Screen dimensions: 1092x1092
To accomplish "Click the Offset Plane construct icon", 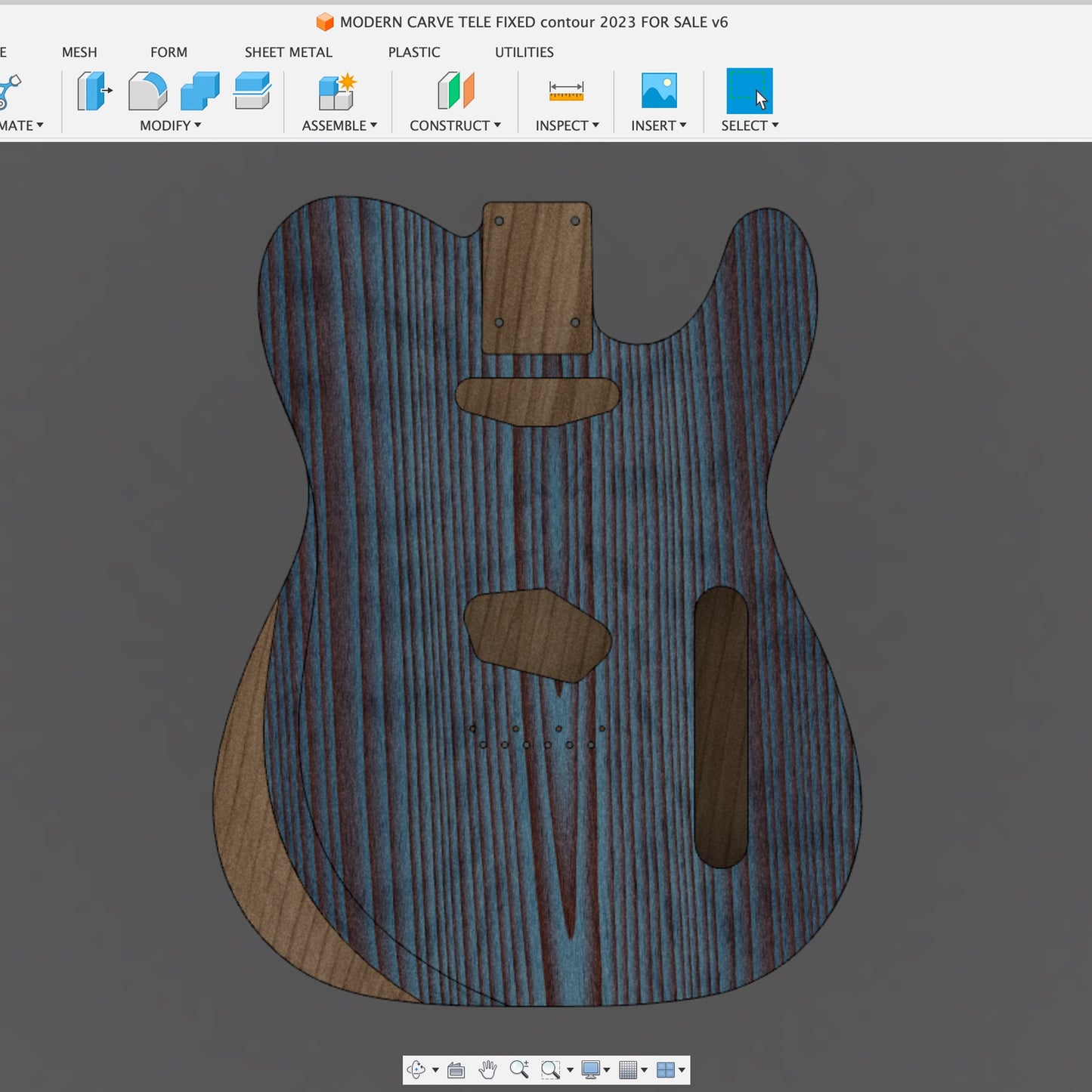I will (x=456, y=91).
